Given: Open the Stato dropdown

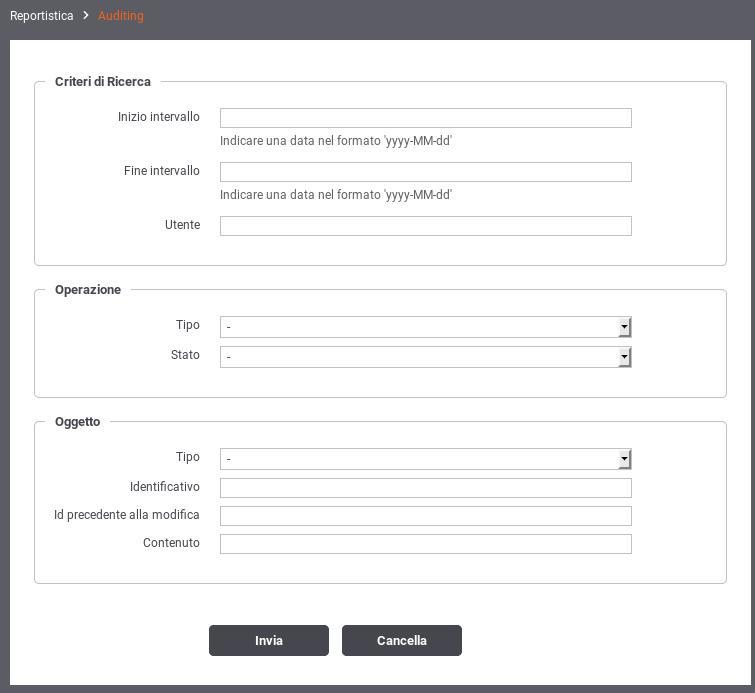Looking at the screenshot, I should click(x=426, y=357).
